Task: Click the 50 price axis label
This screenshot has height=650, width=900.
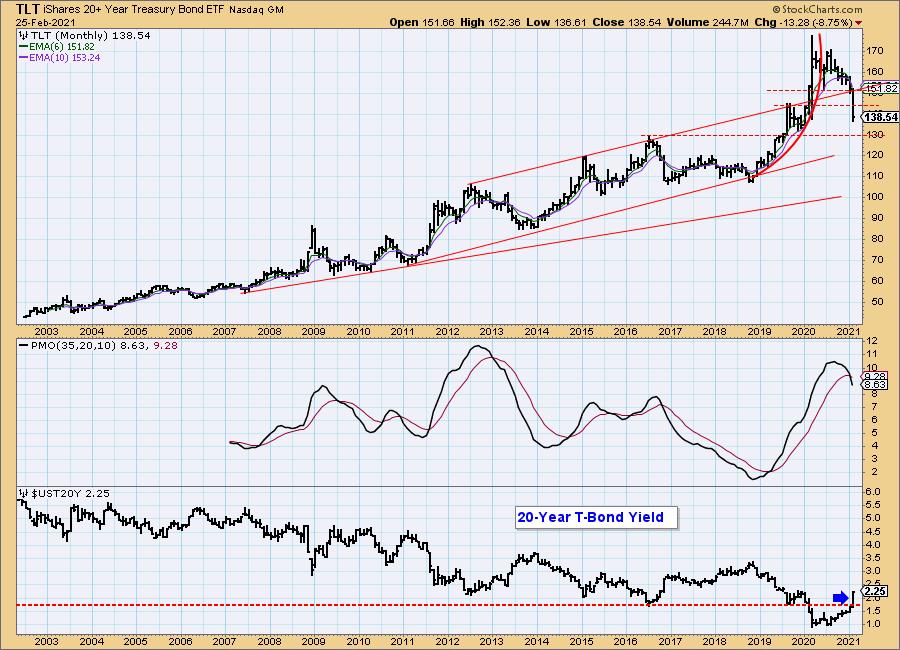Action: (878, 301)
